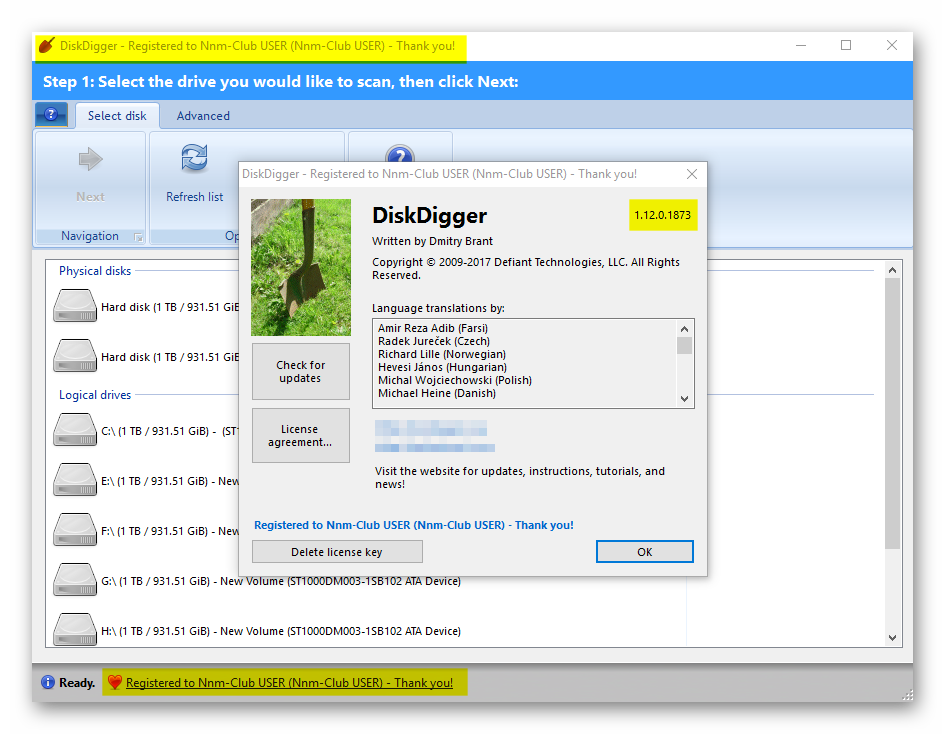
Task: Switch to the Advanced tab
Action: tap(203, 116)
